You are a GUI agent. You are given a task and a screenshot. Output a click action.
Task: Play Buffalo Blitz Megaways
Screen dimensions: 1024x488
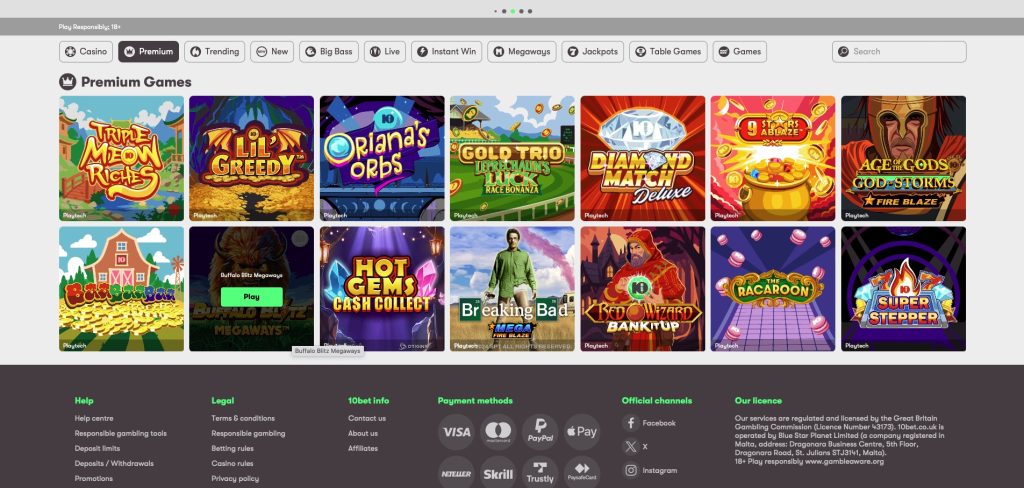point(251,297)
